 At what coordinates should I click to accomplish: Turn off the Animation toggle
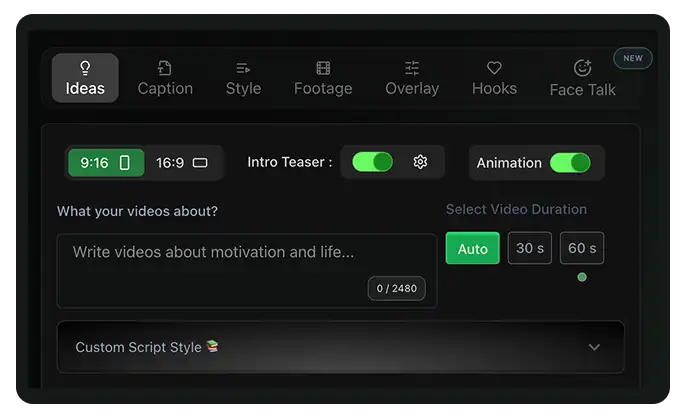click(x=569, y=163)
